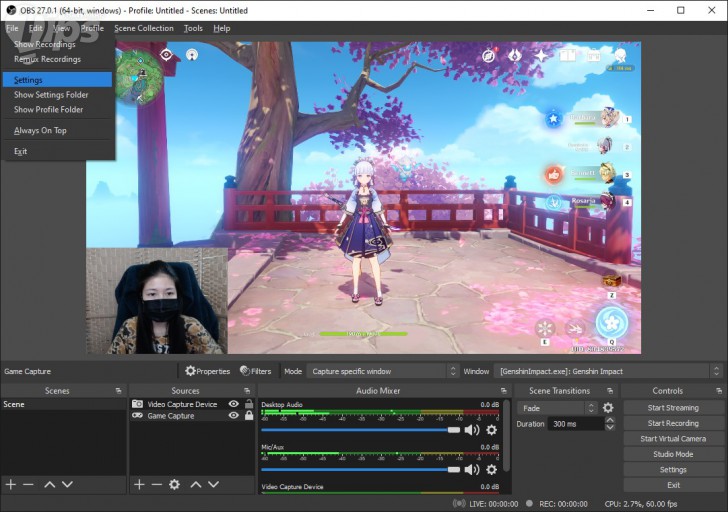Screen dimensions: 728x512
Task: Select the Scene item in Scenes list
Action: [64, 404]
